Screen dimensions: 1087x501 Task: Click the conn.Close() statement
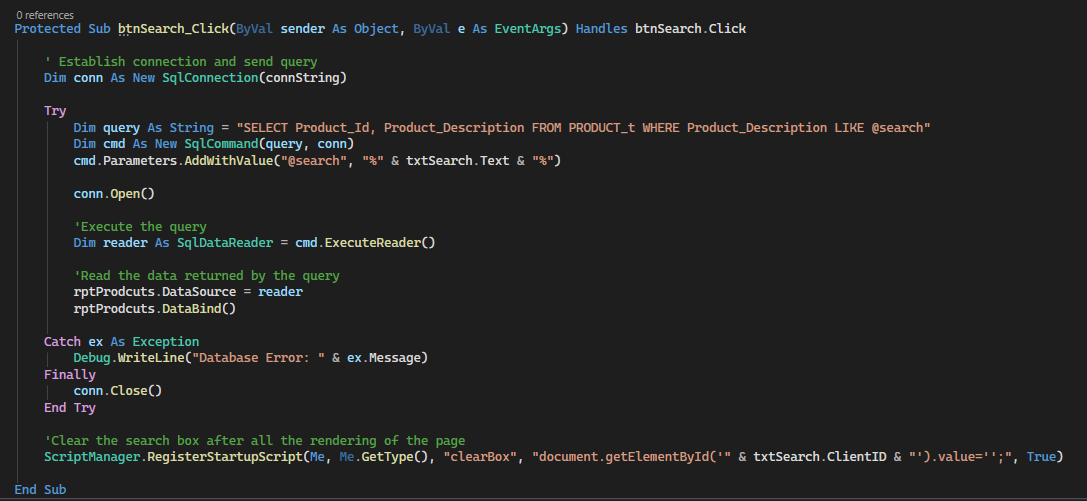(x=118, y=391)
